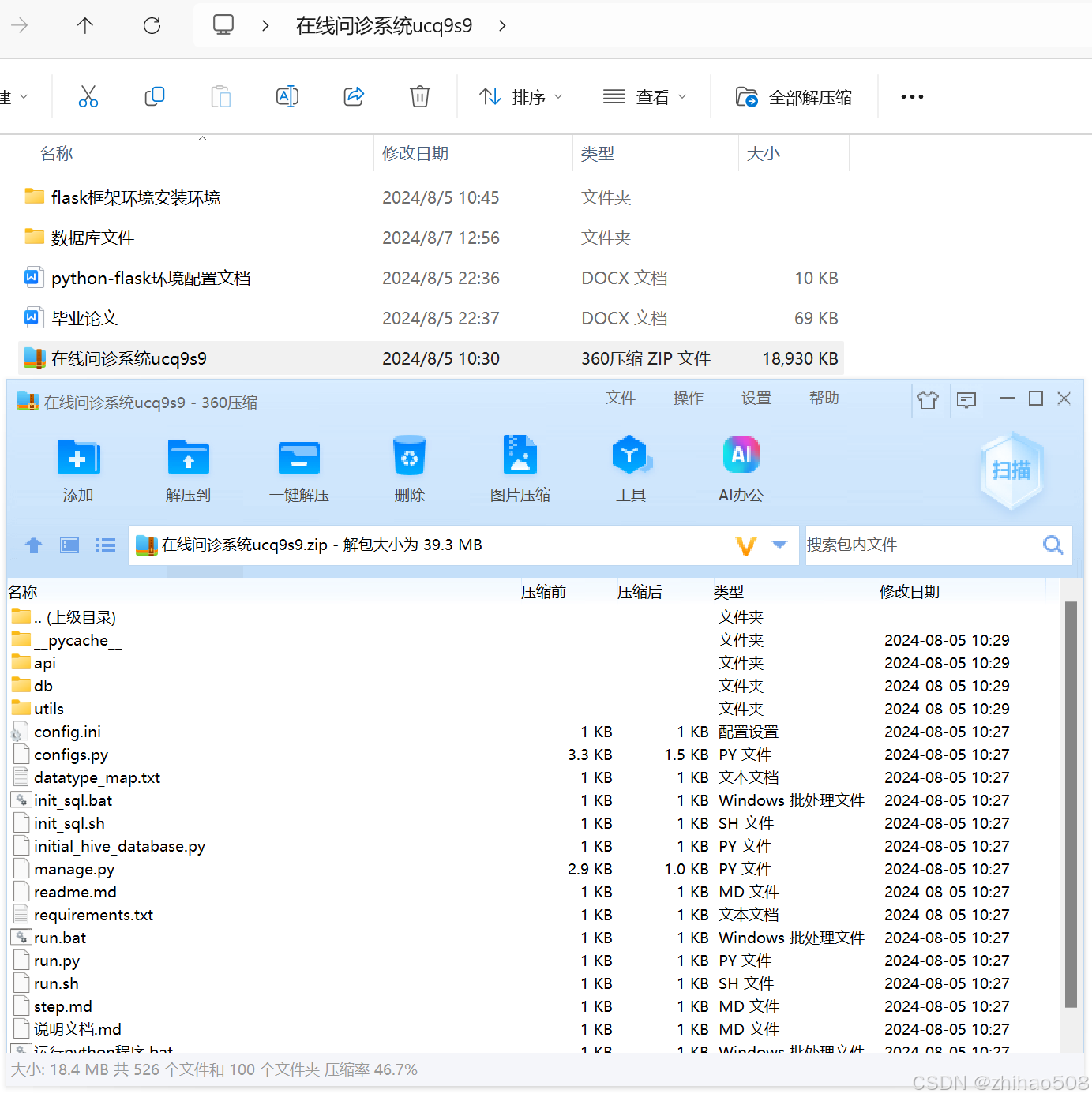Open the dropdown next to the V icon
This screenshot has height=1101, width=1092.
(780, 545)
